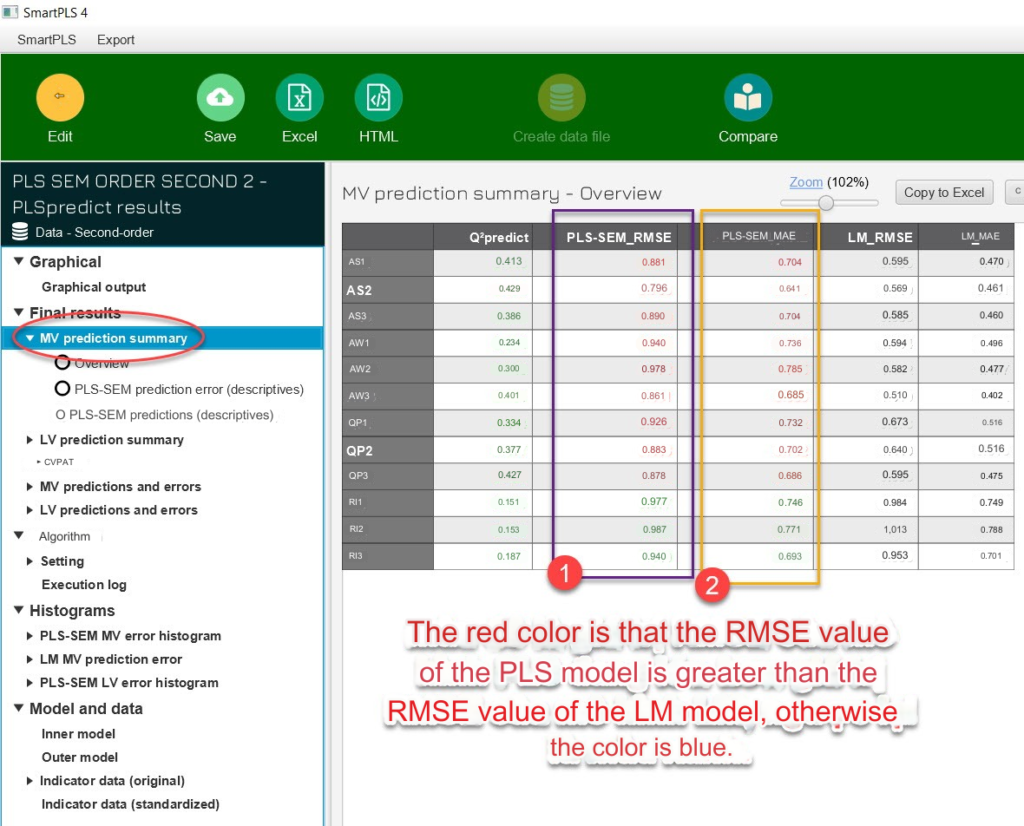The image size is (1024, 826).
Task: Click the Create data file icon
Action: click(561, 97)
